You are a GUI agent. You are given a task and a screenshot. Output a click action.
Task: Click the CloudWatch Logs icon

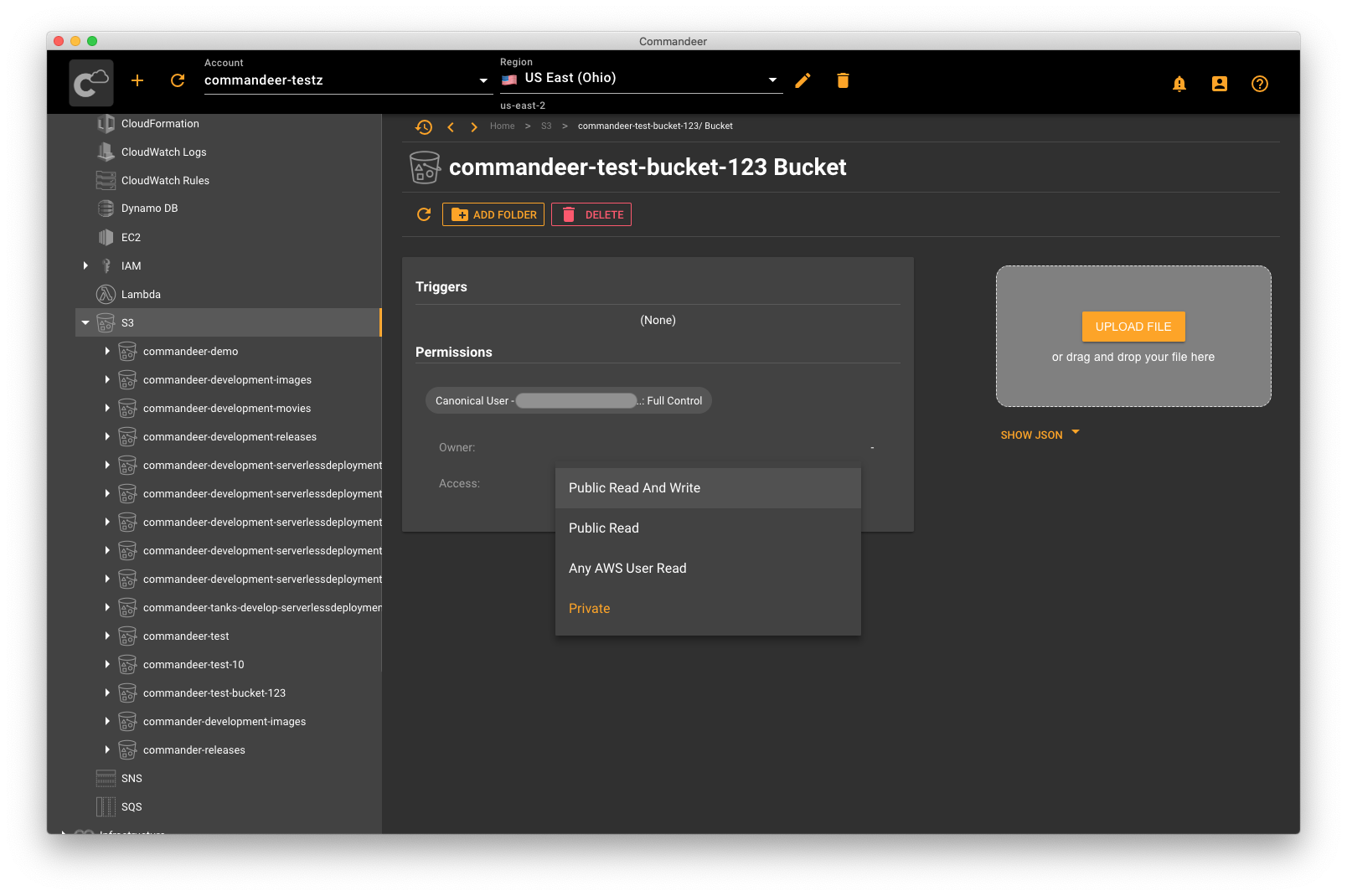[x=106, y=152]
